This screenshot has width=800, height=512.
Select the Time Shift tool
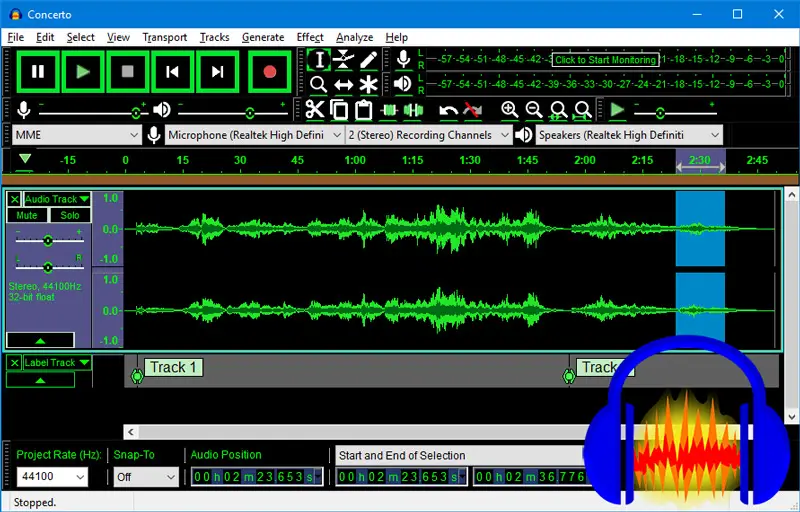[343, 84]
